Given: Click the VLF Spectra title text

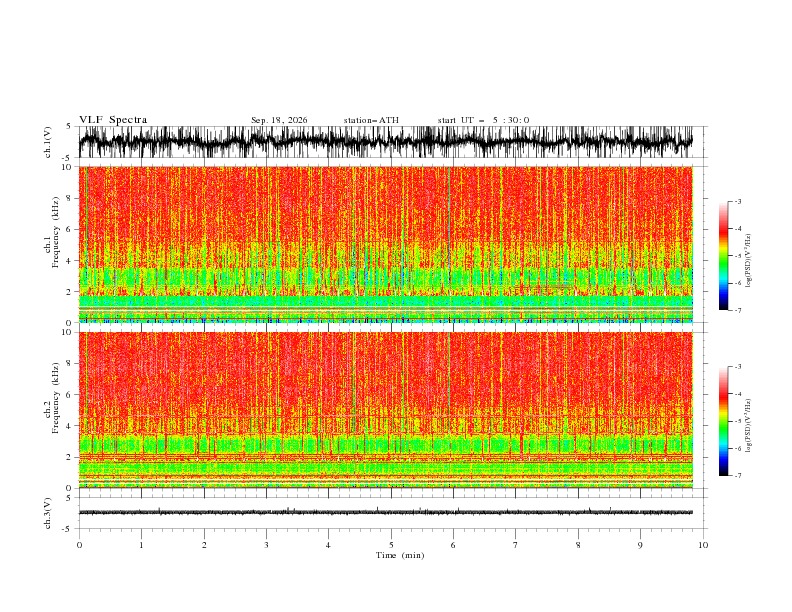Looking at the screenshot, I should point(113,120).
